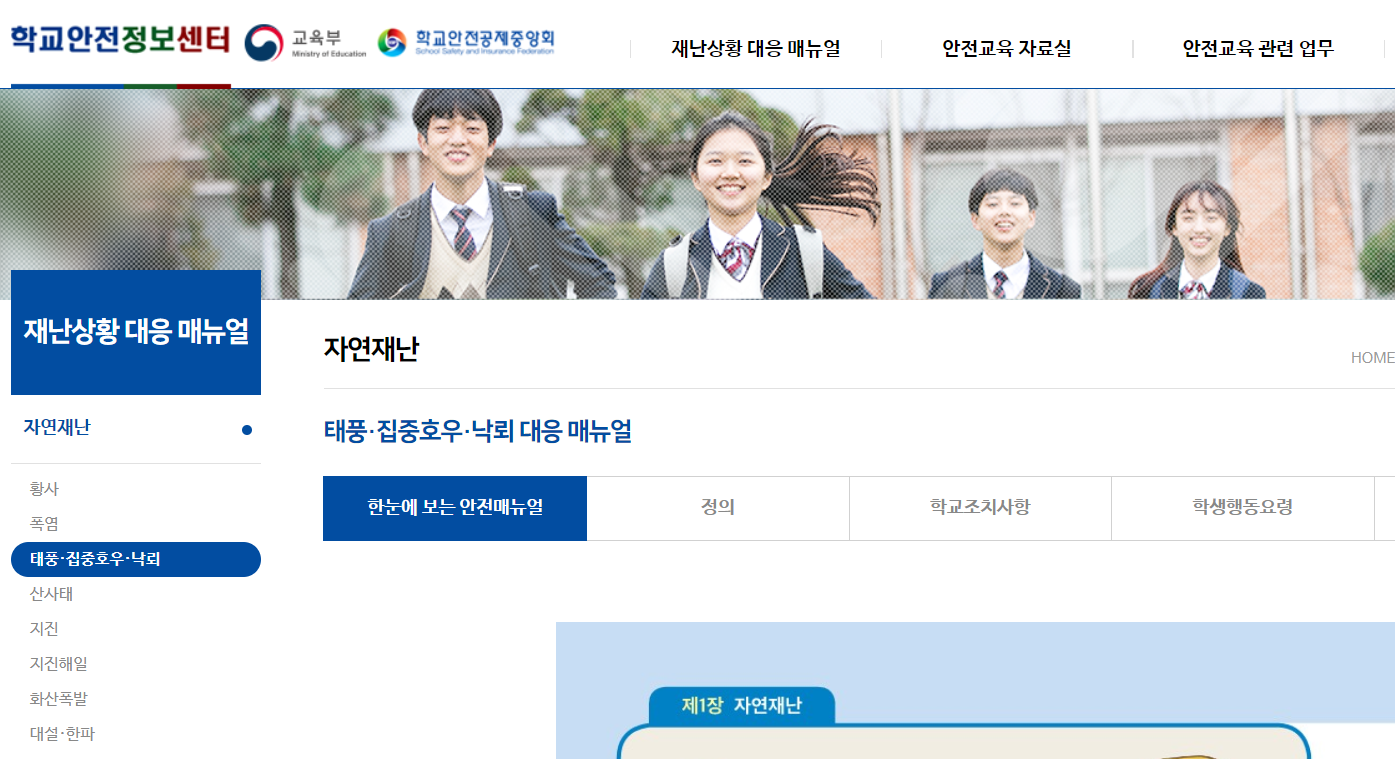Switch to the 학교조치사항 tab
The height and width of the screenshot is (759, 1395).
(980, 508)
